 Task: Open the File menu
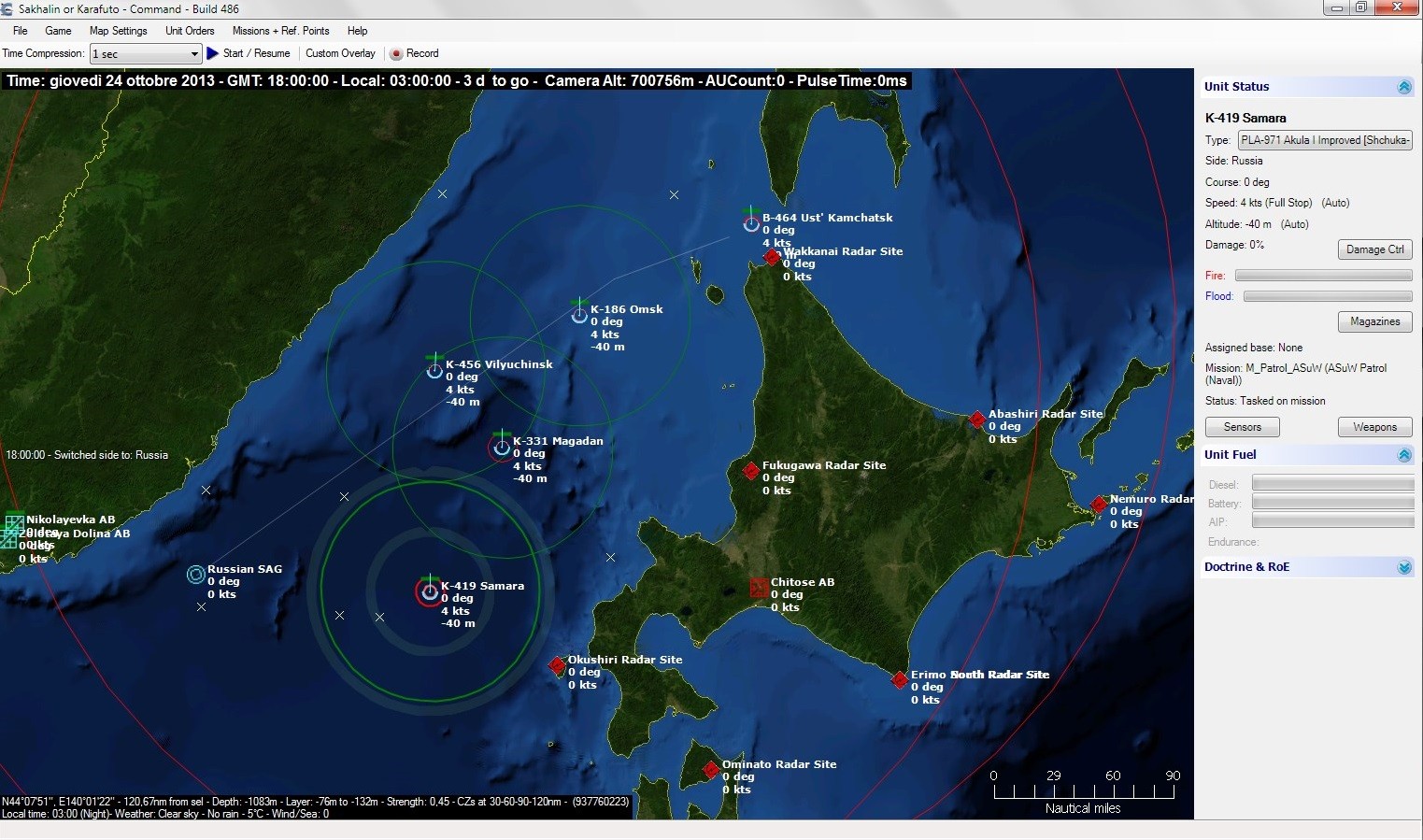point(21,31)
